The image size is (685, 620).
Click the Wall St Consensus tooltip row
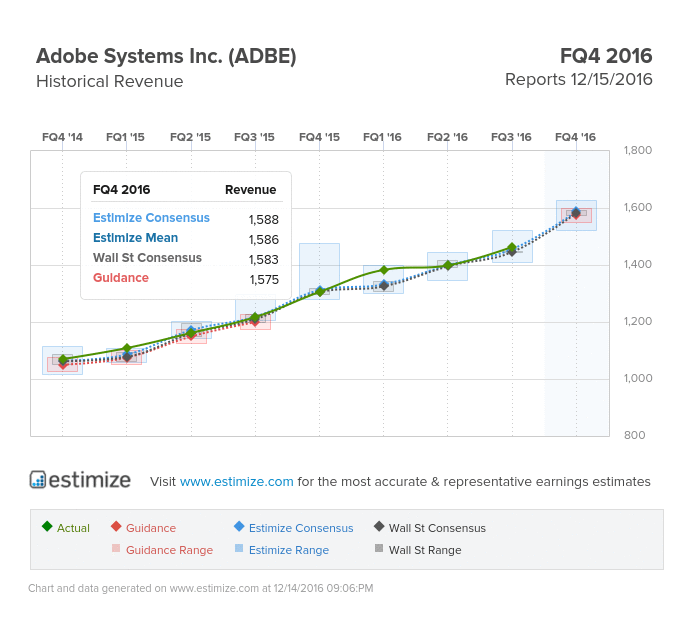pos(186,258)
